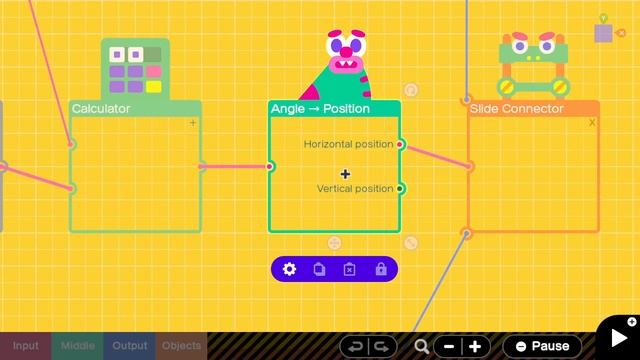Click the Angle → Position input port
The image size is (640, 360).
[x=269, y=166]
